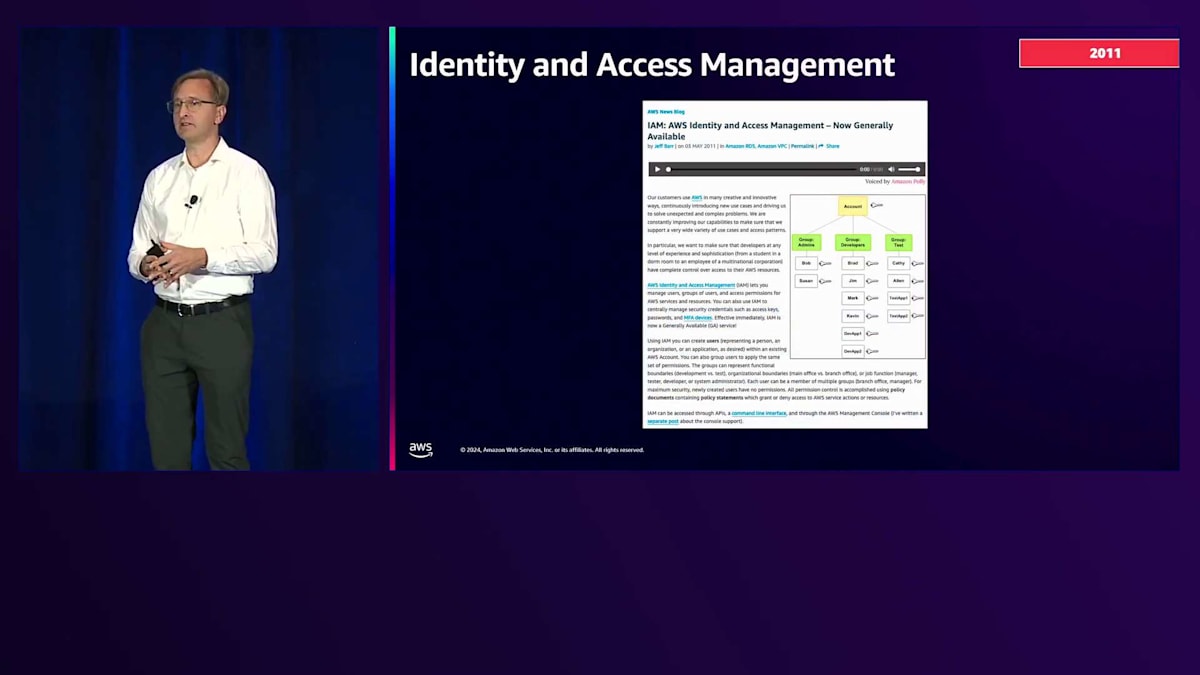Screen dimensions: 1200x675
Task: Open the AWS News Blog link
Action: point(666,112)
